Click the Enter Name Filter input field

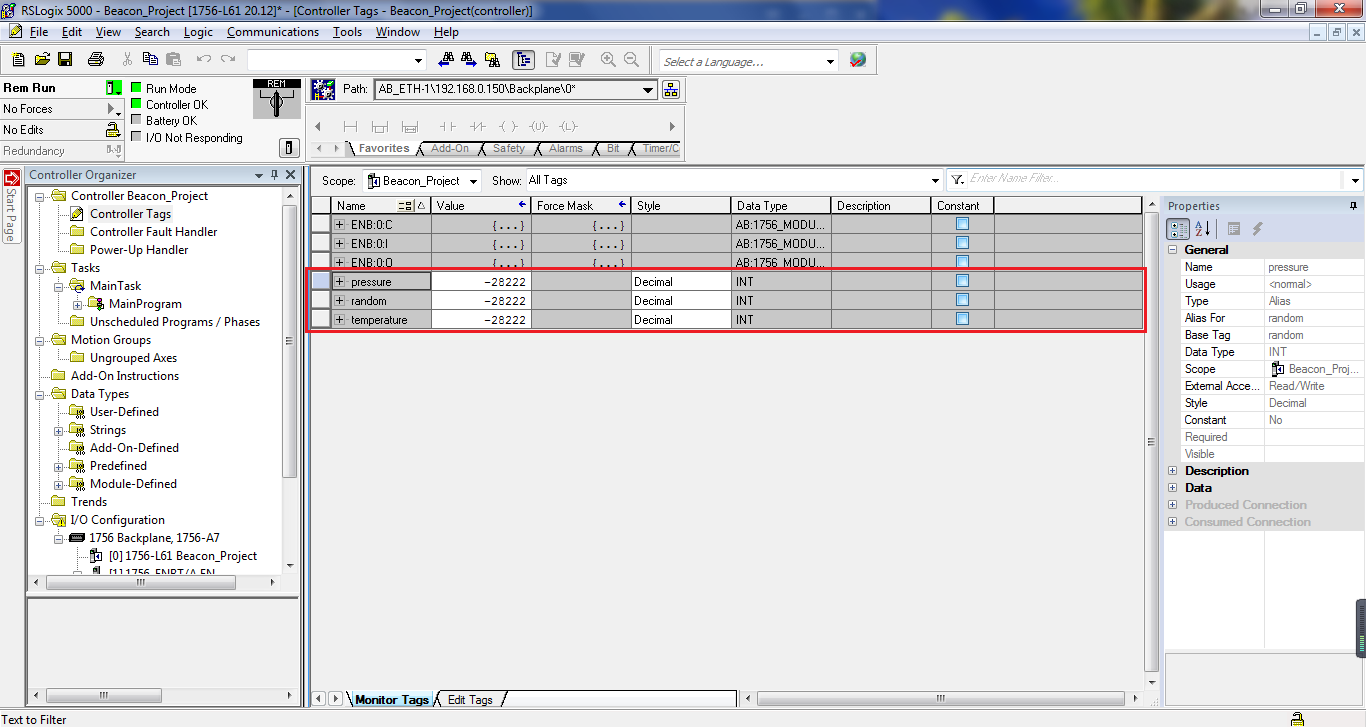coord(1156,180)
